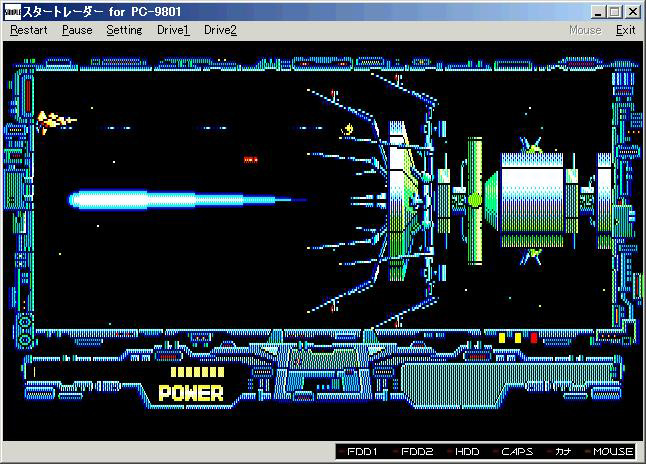The height and width of the screenshot is (464, 646).
Task: Click the large cylindrical station module
Action: [x=532, y=201]
